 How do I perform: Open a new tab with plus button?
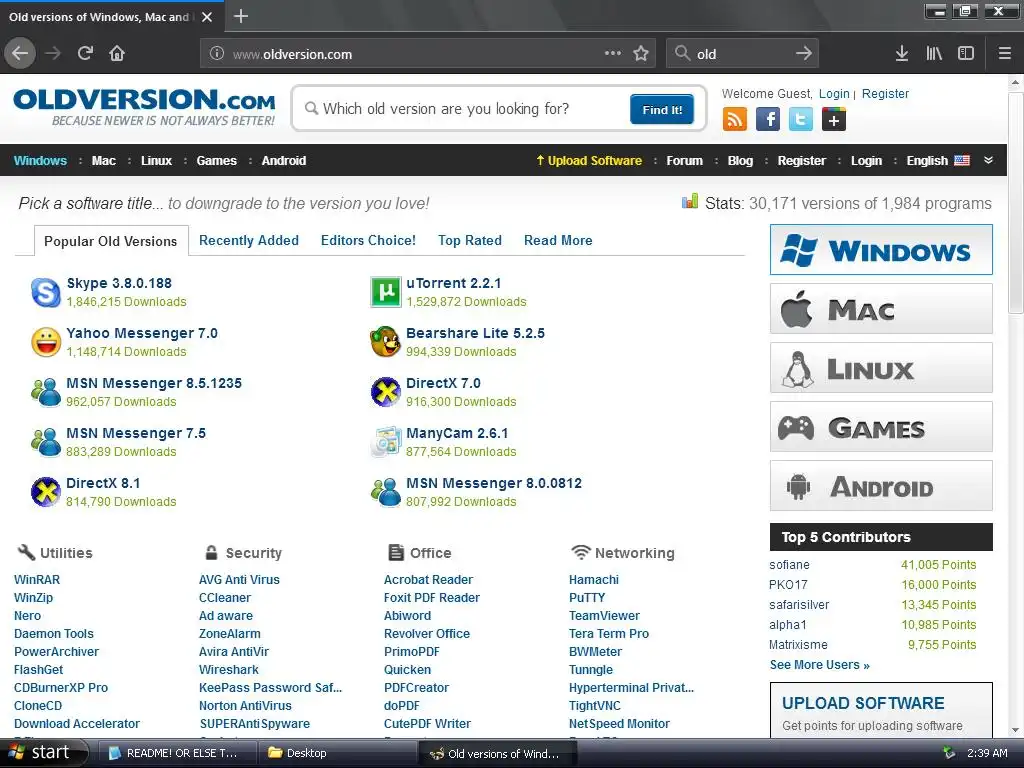240,16
